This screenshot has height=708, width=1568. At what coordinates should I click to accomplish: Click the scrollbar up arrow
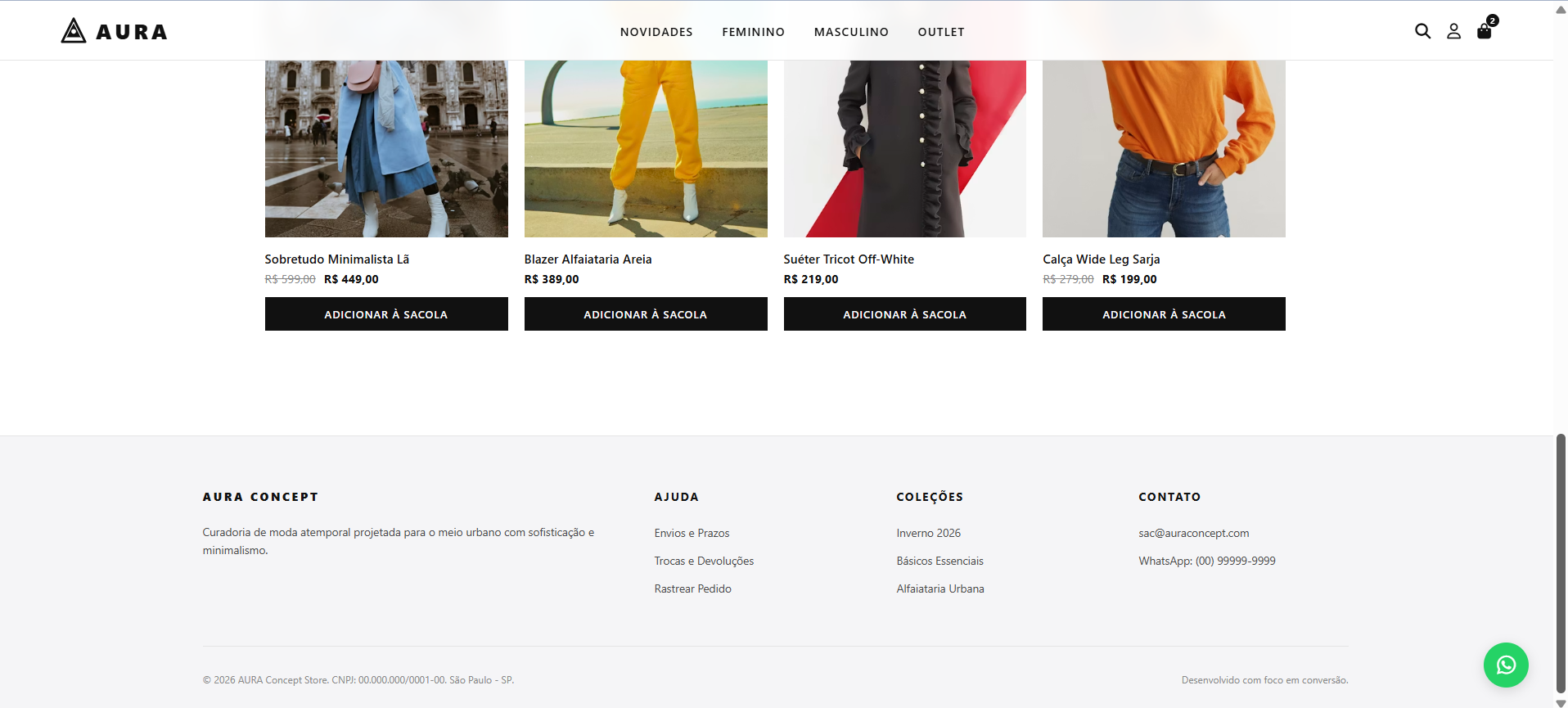tap(1561, 10)
